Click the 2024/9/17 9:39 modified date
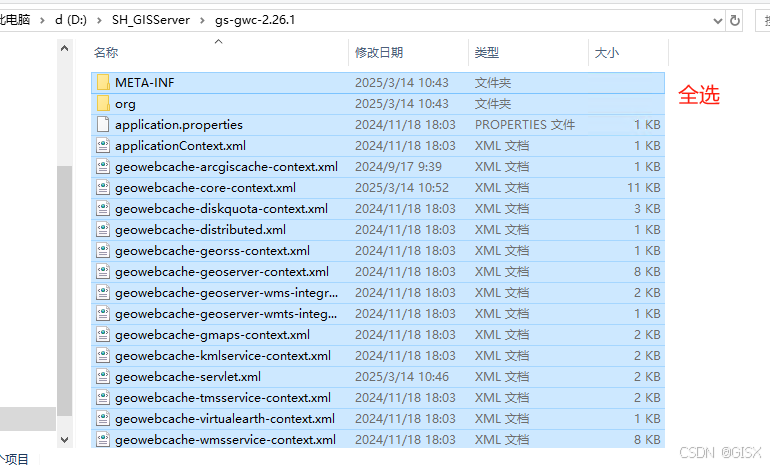This screenshot has width=770, height=466. click(398, 167)
